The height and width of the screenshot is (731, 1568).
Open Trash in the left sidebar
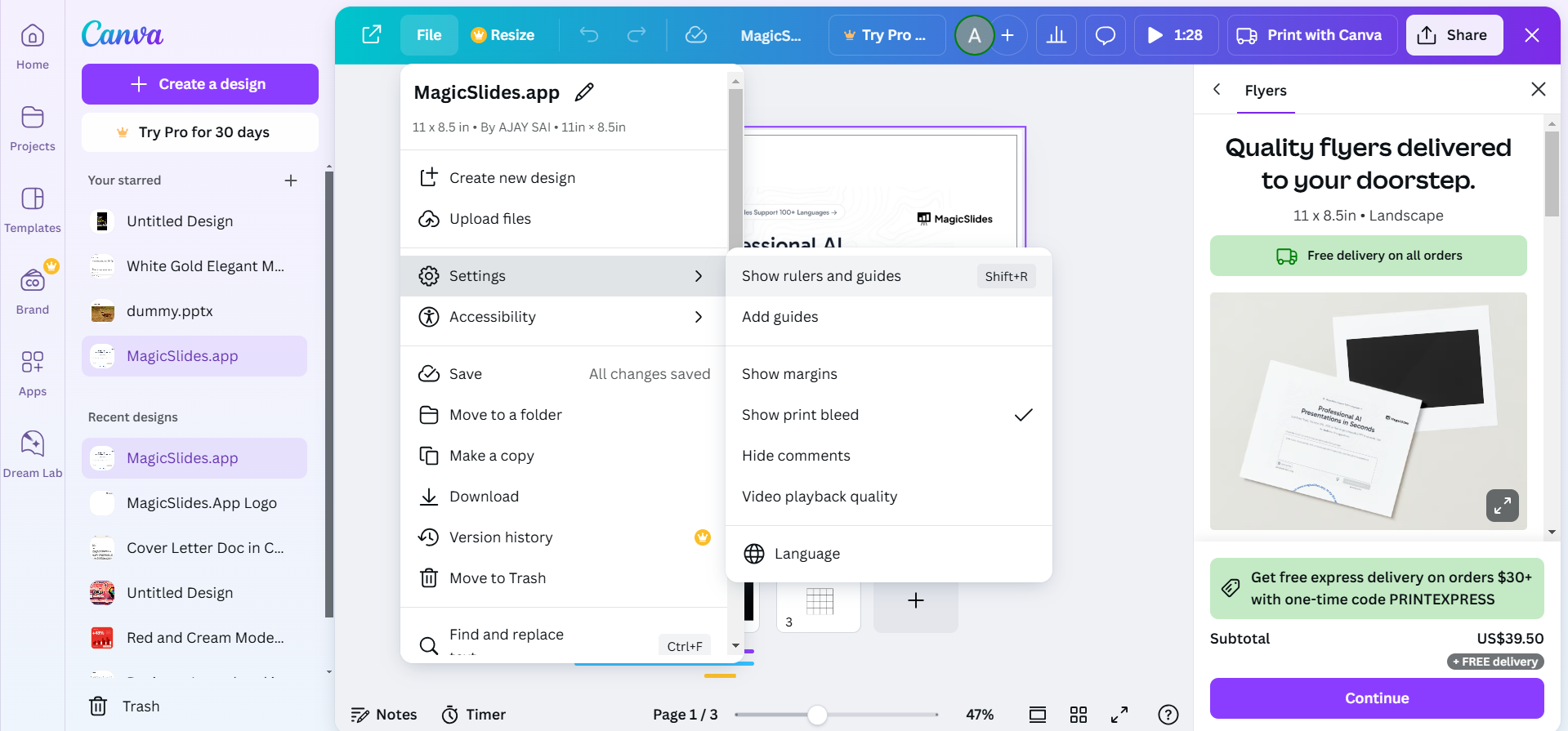click(x=125, y=706)
